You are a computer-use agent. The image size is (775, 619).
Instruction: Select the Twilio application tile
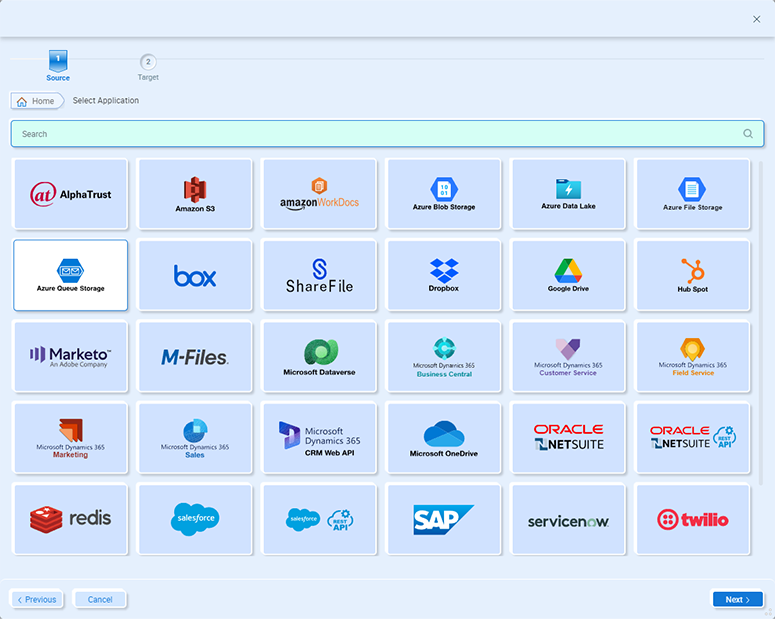click(693, 519)
